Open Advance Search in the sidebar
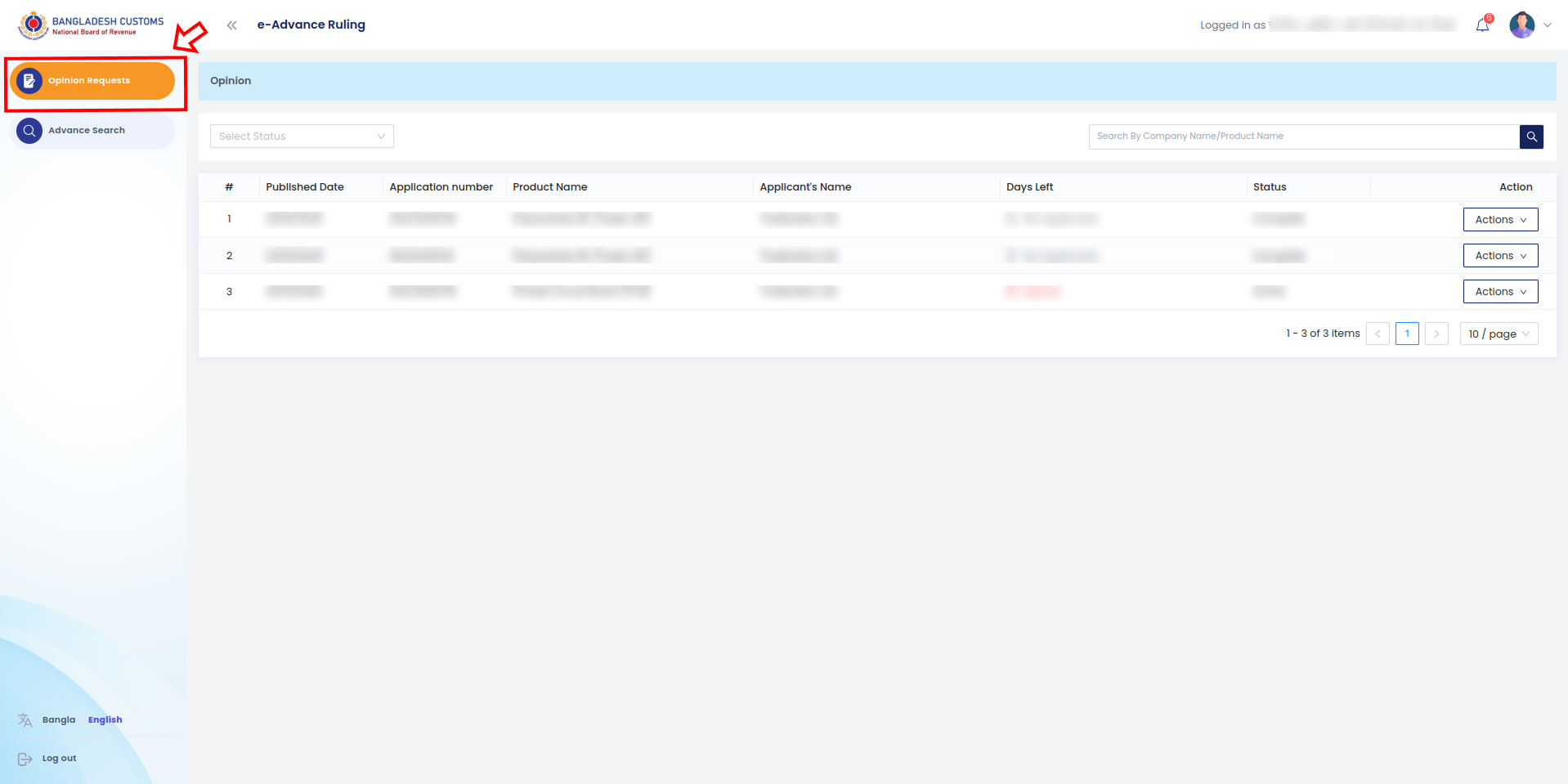The width and height of the screenshot is (1568, 784). click(92, 131)
